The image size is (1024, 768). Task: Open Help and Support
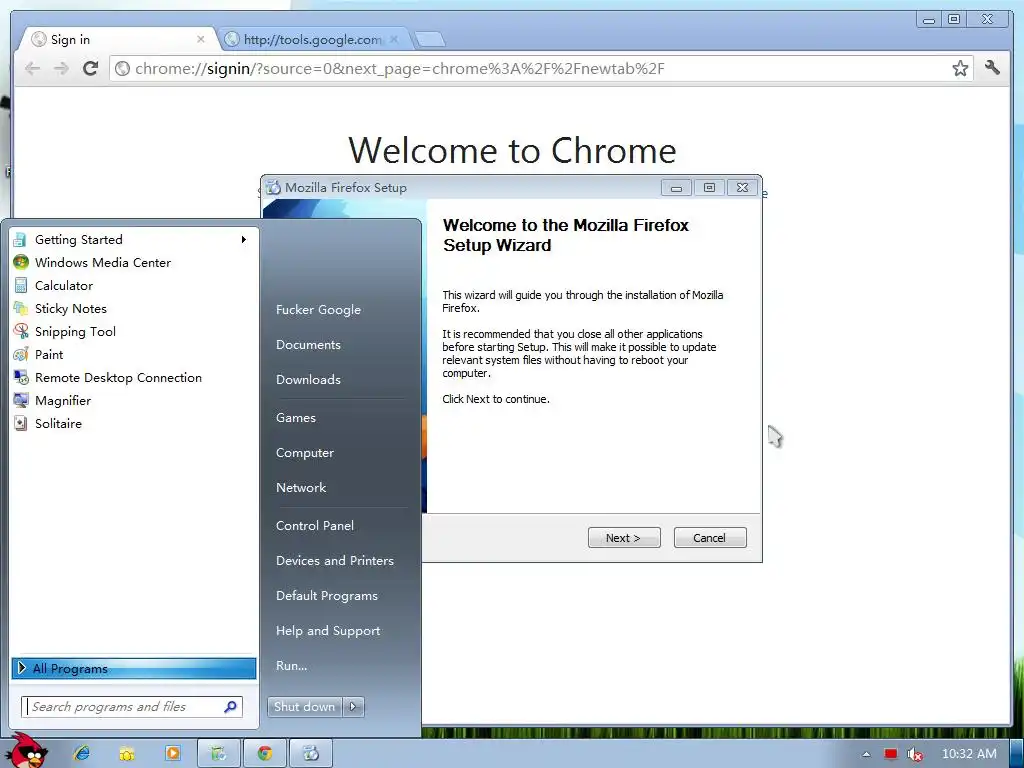(328, 631)
